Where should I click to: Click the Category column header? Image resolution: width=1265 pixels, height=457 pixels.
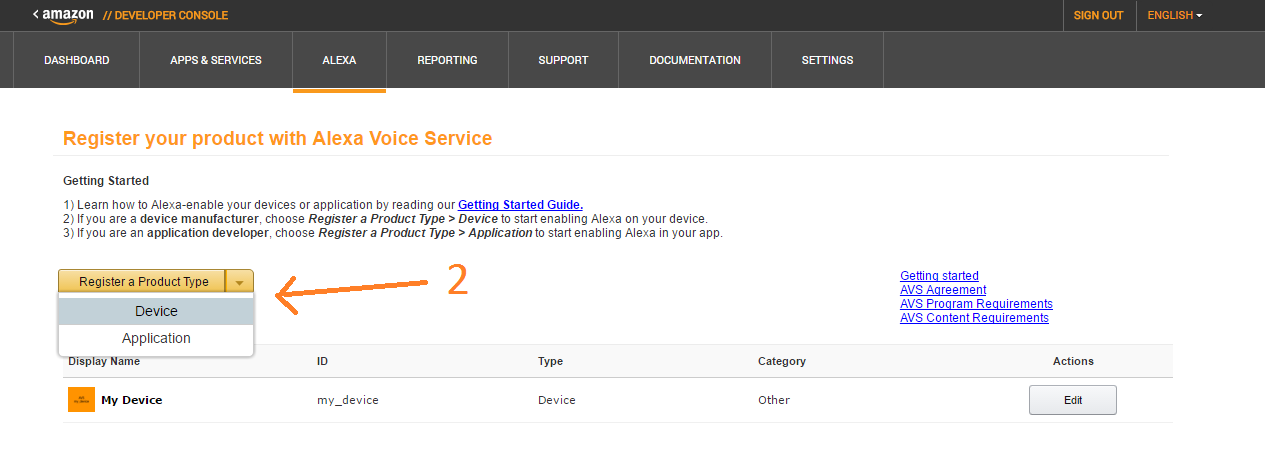(x=782, y=361)
